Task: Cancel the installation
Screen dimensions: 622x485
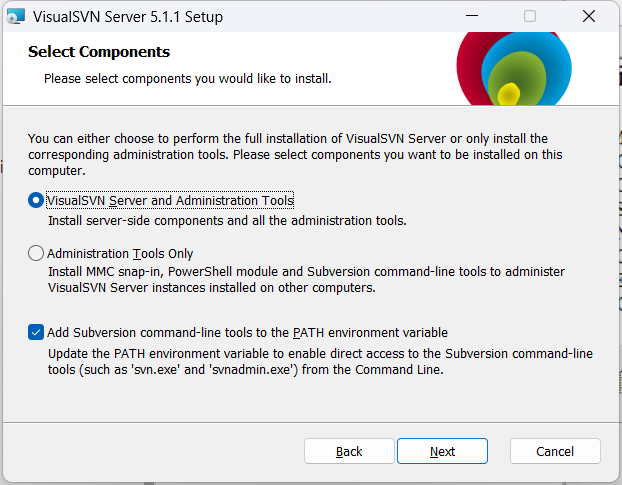Action: coord(554,451)
